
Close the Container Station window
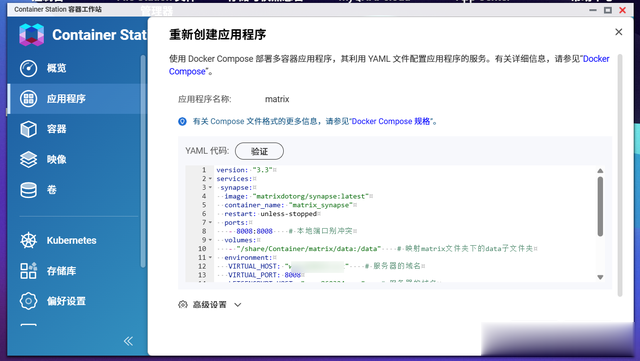(x=622, y=10)
